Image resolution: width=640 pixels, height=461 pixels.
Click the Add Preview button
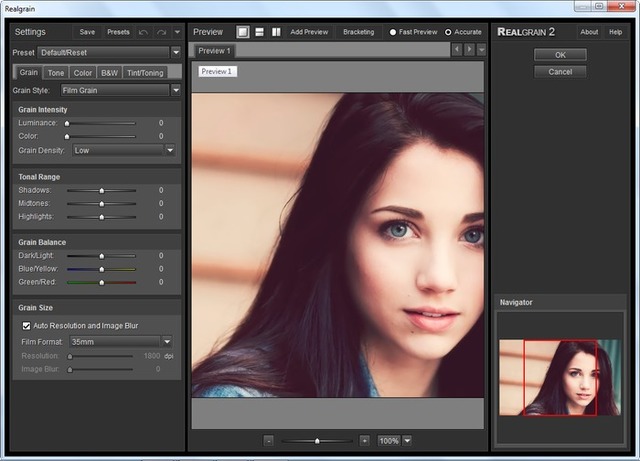(x=309, y=32)
